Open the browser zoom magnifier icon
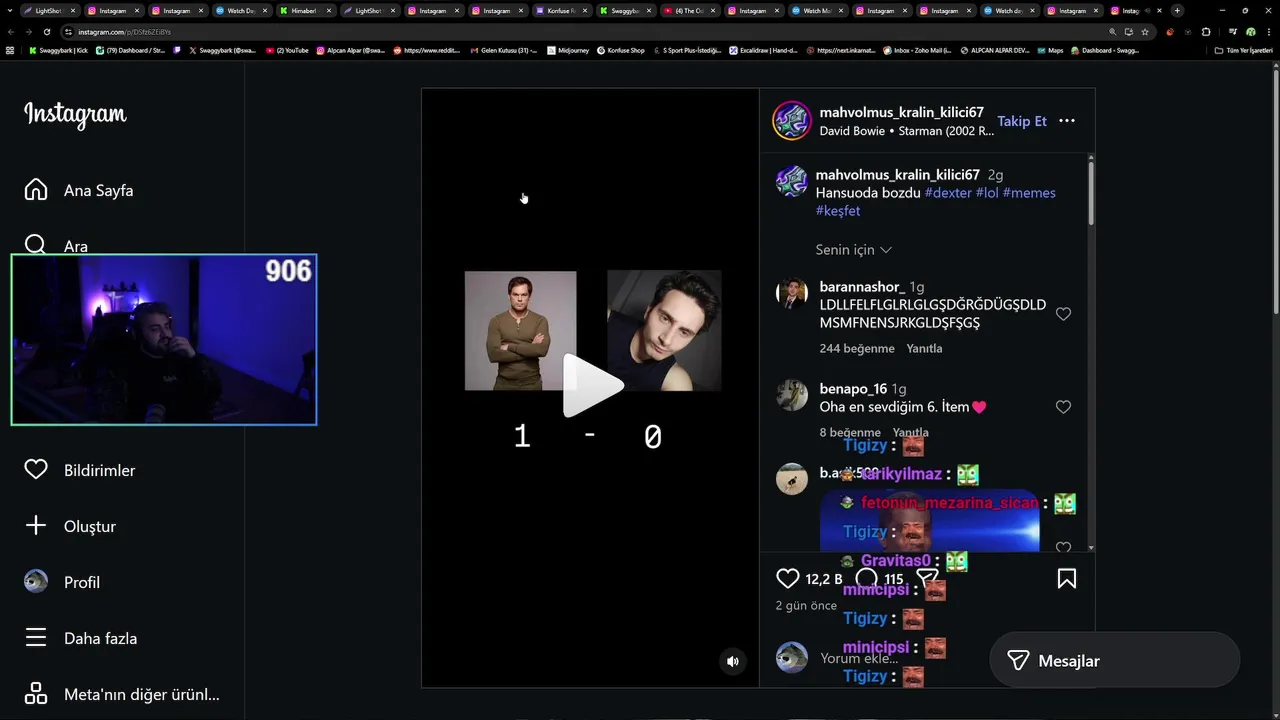The height and width of the screenshot is (720, 1280). point(1113,32)
